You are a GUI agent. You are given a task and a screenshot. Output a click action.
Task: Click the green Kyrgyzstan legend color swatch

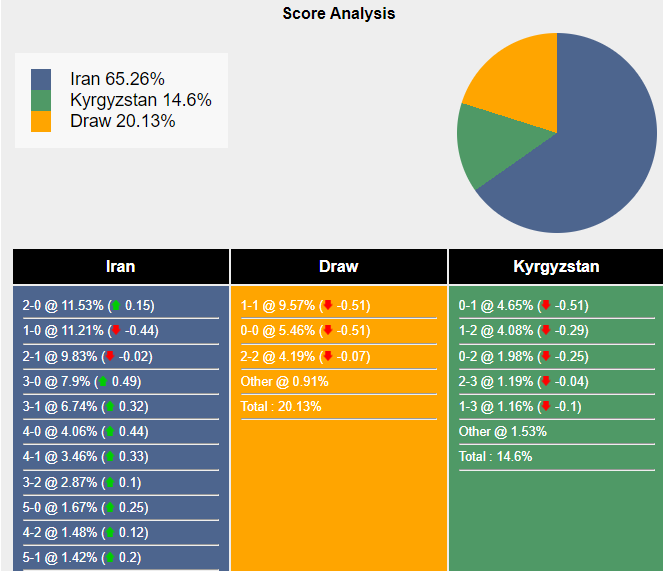[x=41, y=100]
